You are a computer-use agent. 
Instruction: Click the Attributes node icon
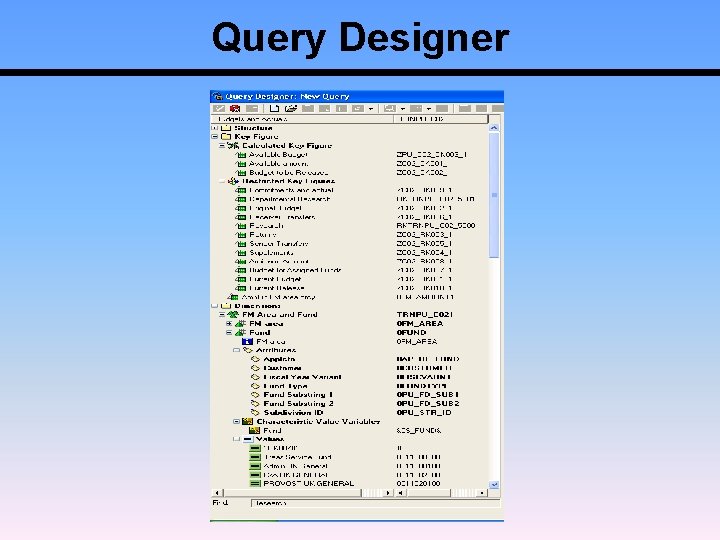click(248, 350)
